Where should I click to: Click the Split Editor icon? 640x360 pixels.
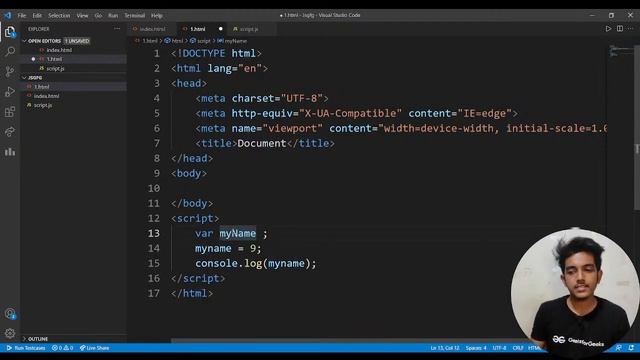coord(620,29)
